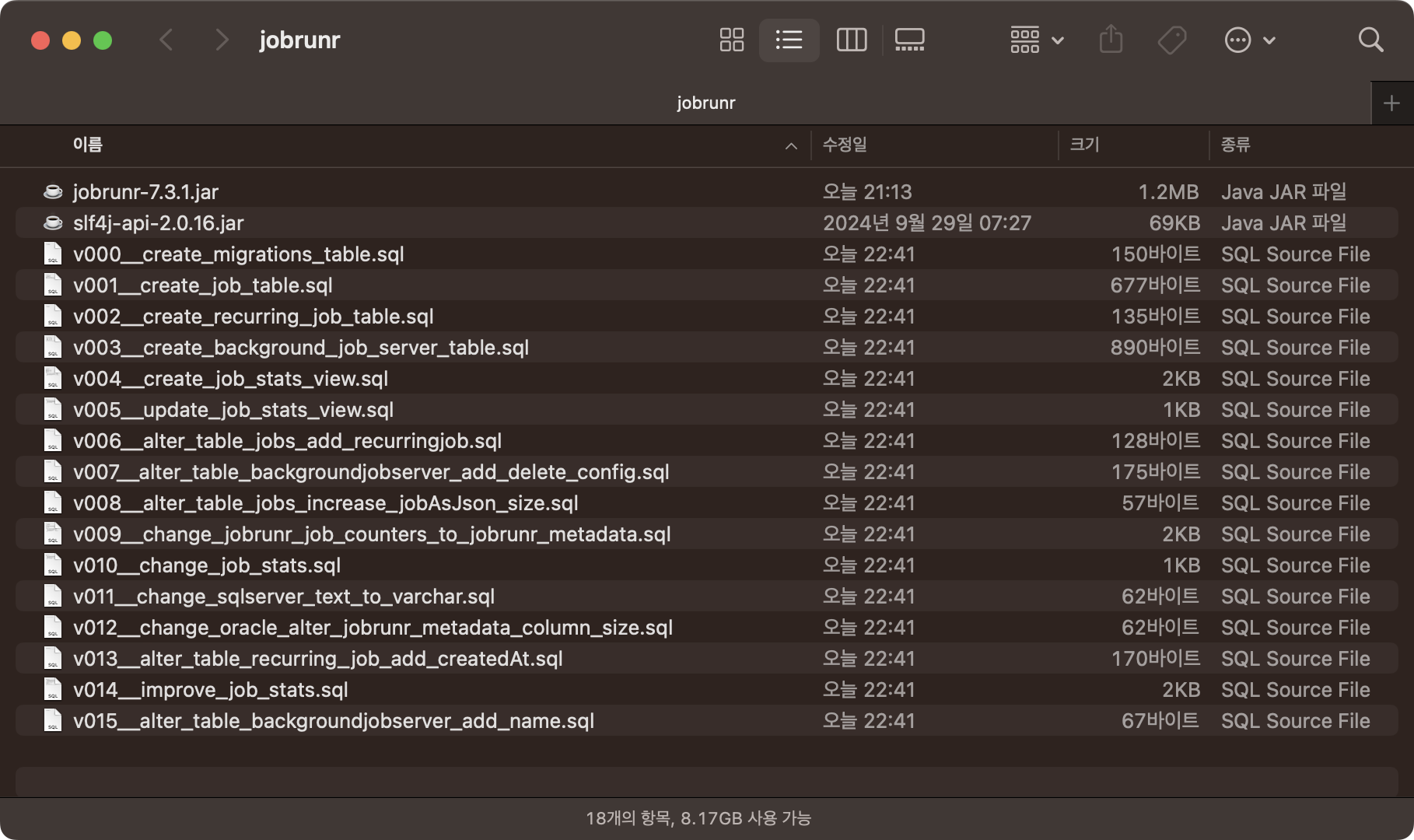Screen dimensions: 1414x840
Task: Go back in folder history
Action: pyautogui.click(x=166, y=40)
